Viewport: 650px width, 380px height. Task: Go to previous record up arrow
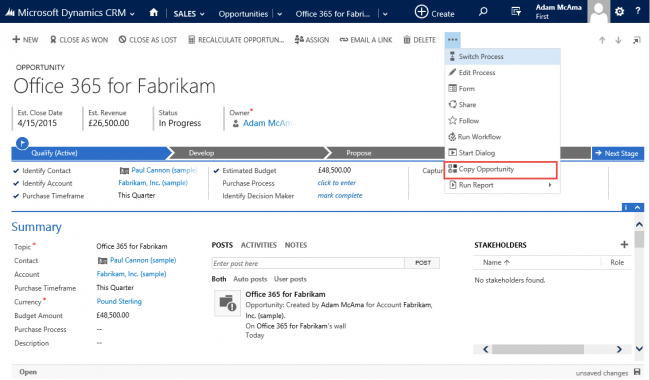[602, 40]
